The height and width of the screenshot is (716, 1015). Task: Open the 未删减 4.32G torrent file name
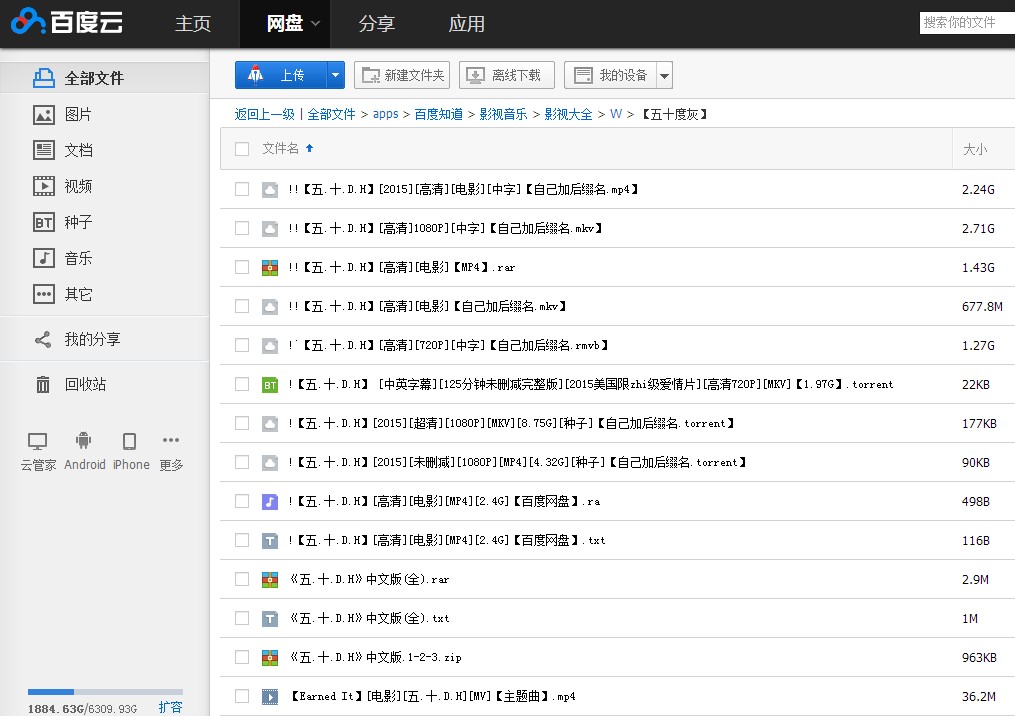pyautogui.click(x=517, y=462)
